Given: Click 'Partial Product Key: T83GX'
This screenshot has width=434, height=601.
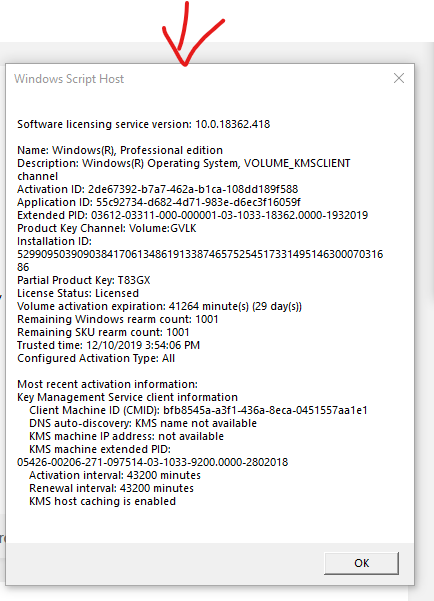Looking at the screenshot, I should 84,280.
